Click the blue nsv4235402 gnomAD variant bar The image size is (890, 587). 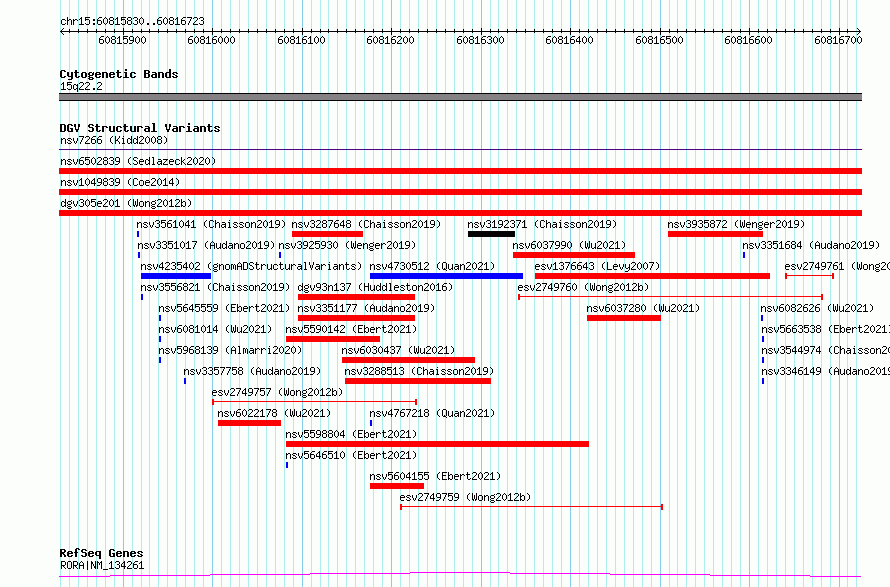pyautogui.click(x=176, y=276)
